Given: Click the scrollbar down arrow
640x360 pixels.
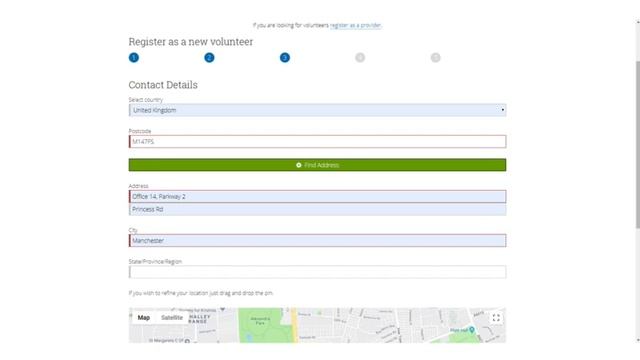Looking at the screenshot, I should coord(638,340).
